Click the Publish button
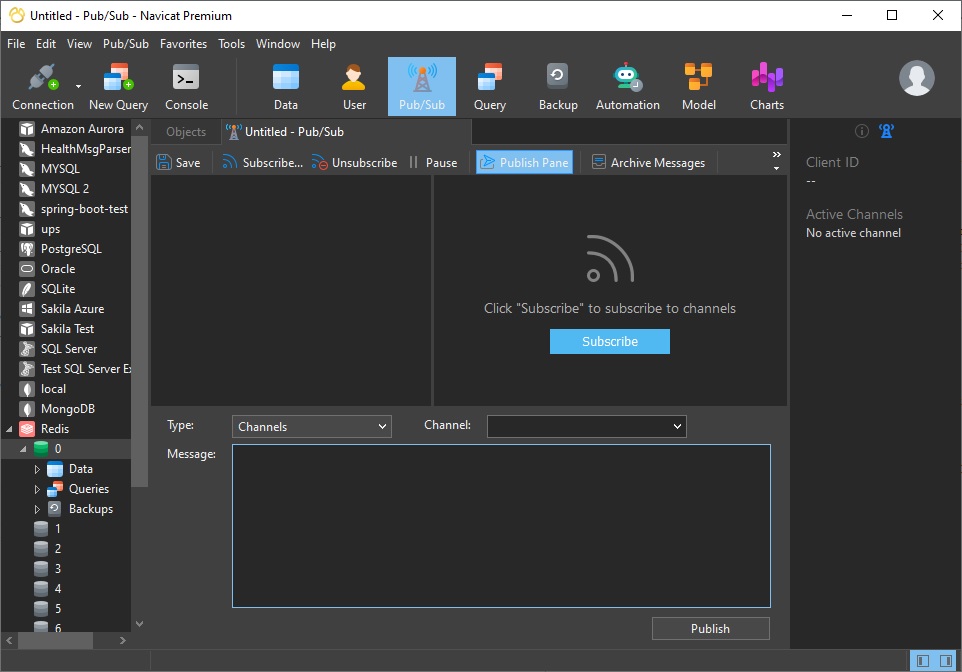962x672 pixels. [710, 628]
